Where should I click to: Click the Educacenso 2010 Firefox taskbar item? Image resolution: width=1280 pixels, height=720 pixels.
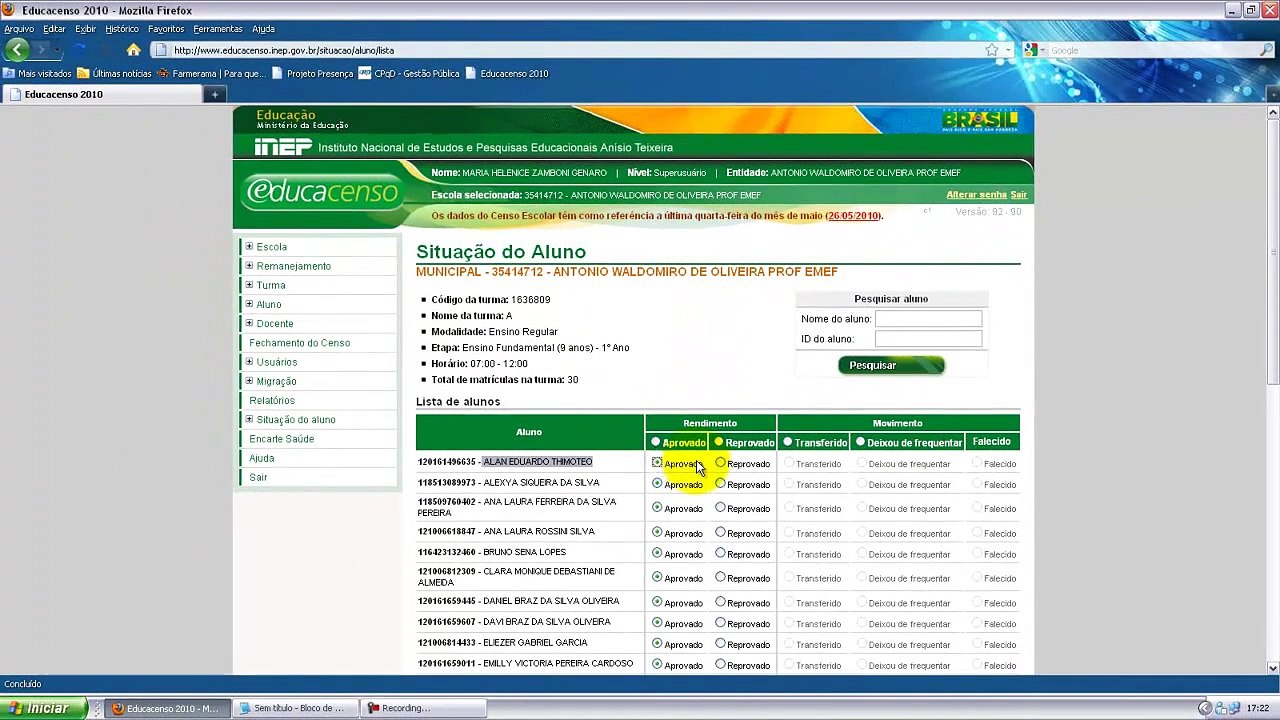[169, 708]
